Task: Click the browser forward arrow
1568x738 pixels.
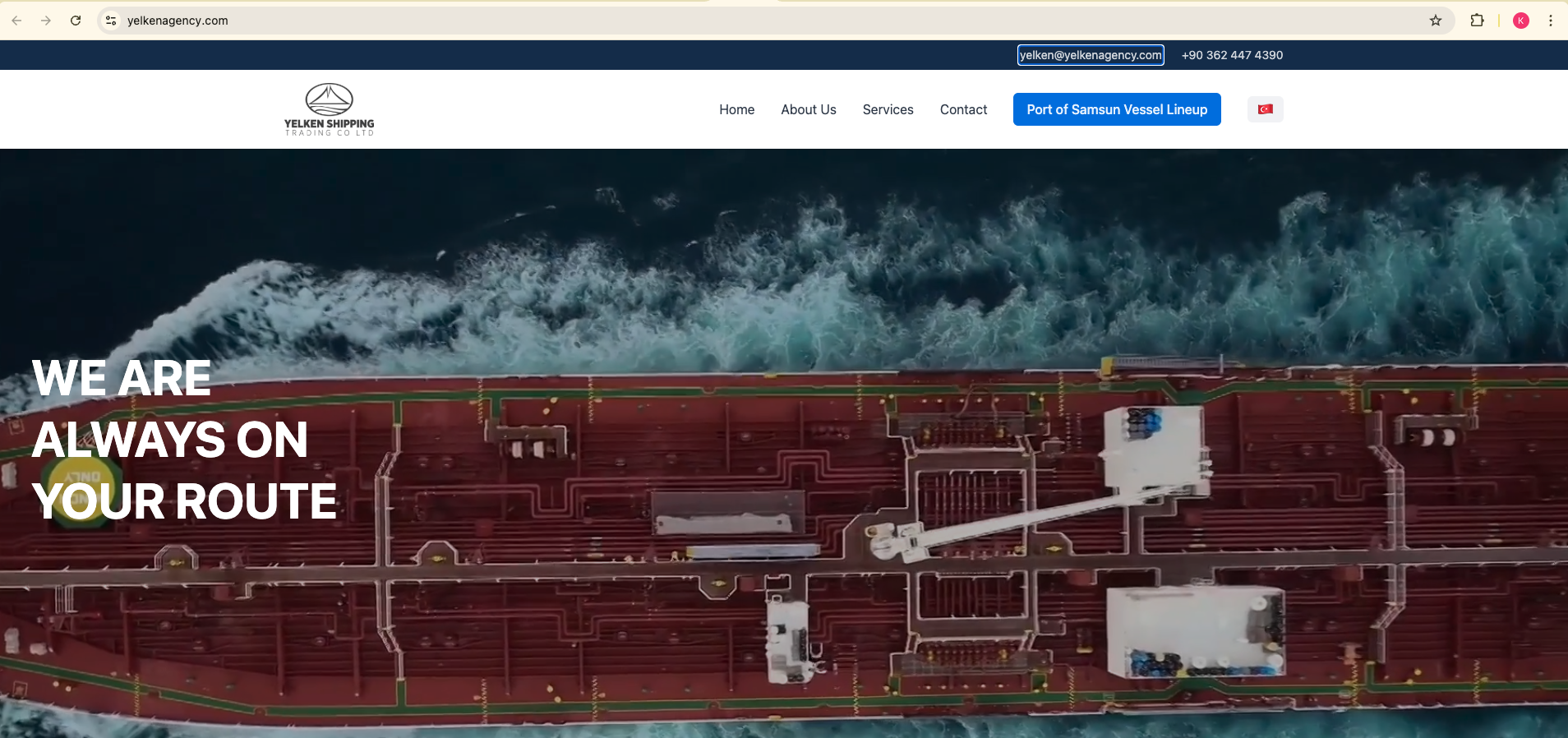Action: 46,21
